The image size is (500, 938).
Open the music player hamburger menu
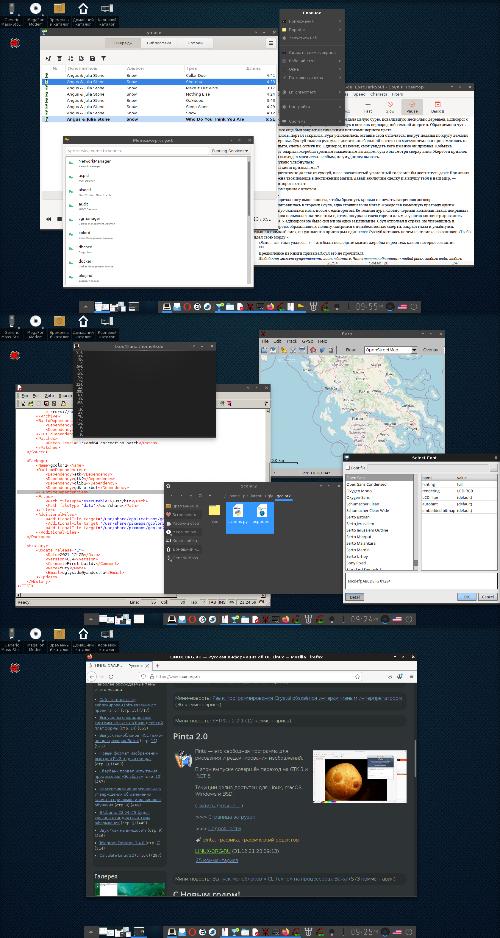[270, 44]
